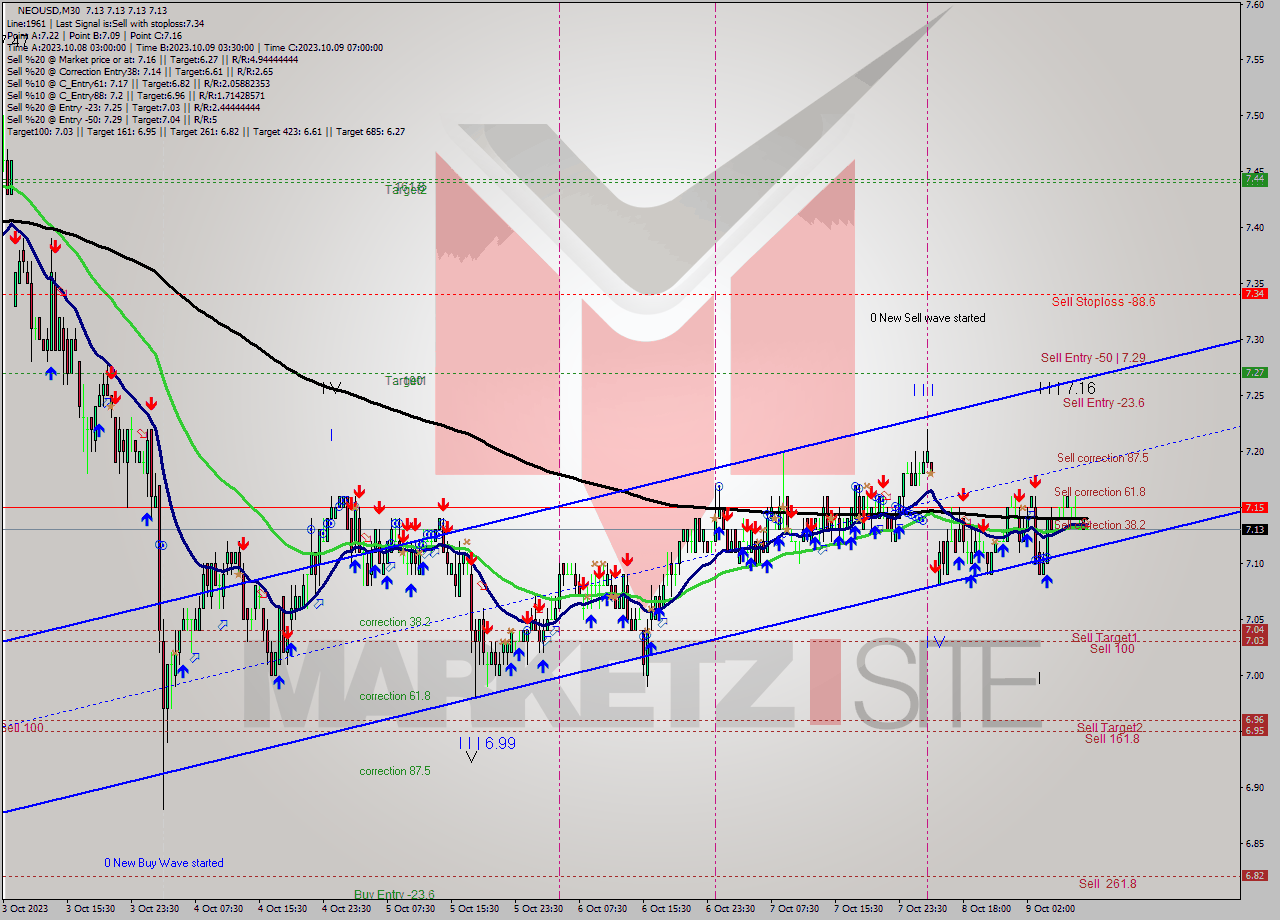Click the red 7.34 stoploss price tag

[x=1254, y=293]
